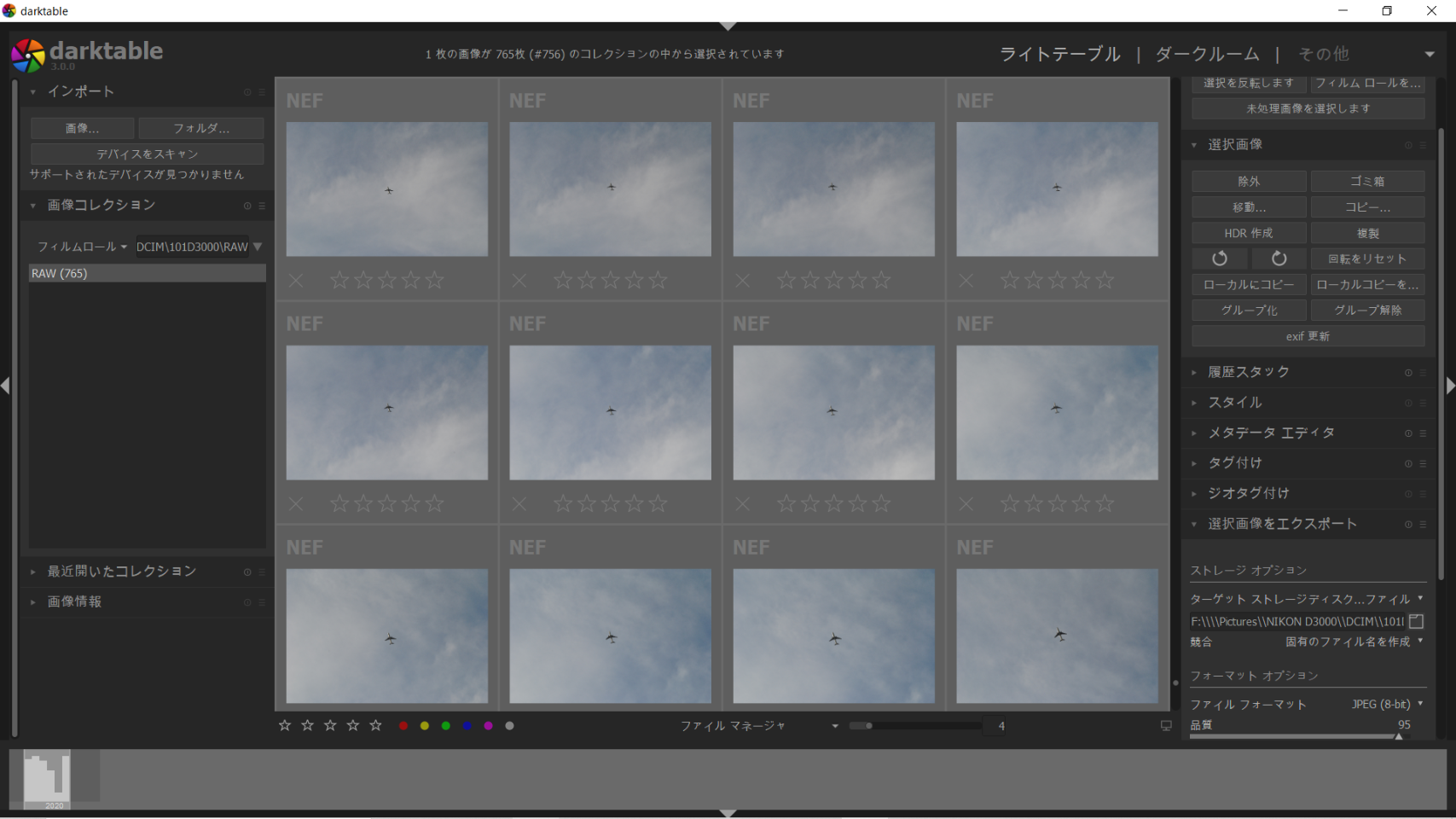Click the HDR 作成 button

[x=1248, y=233]
